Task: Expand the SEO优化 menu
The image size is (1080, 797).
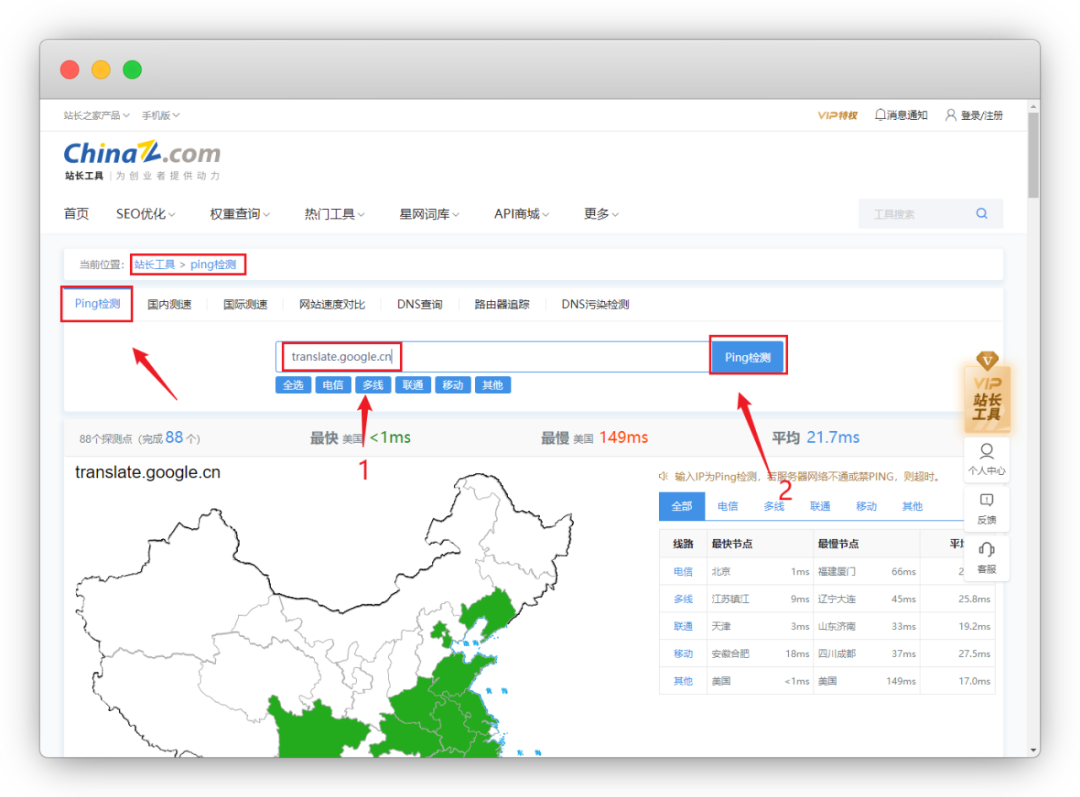Action: [x=145, y=214]
